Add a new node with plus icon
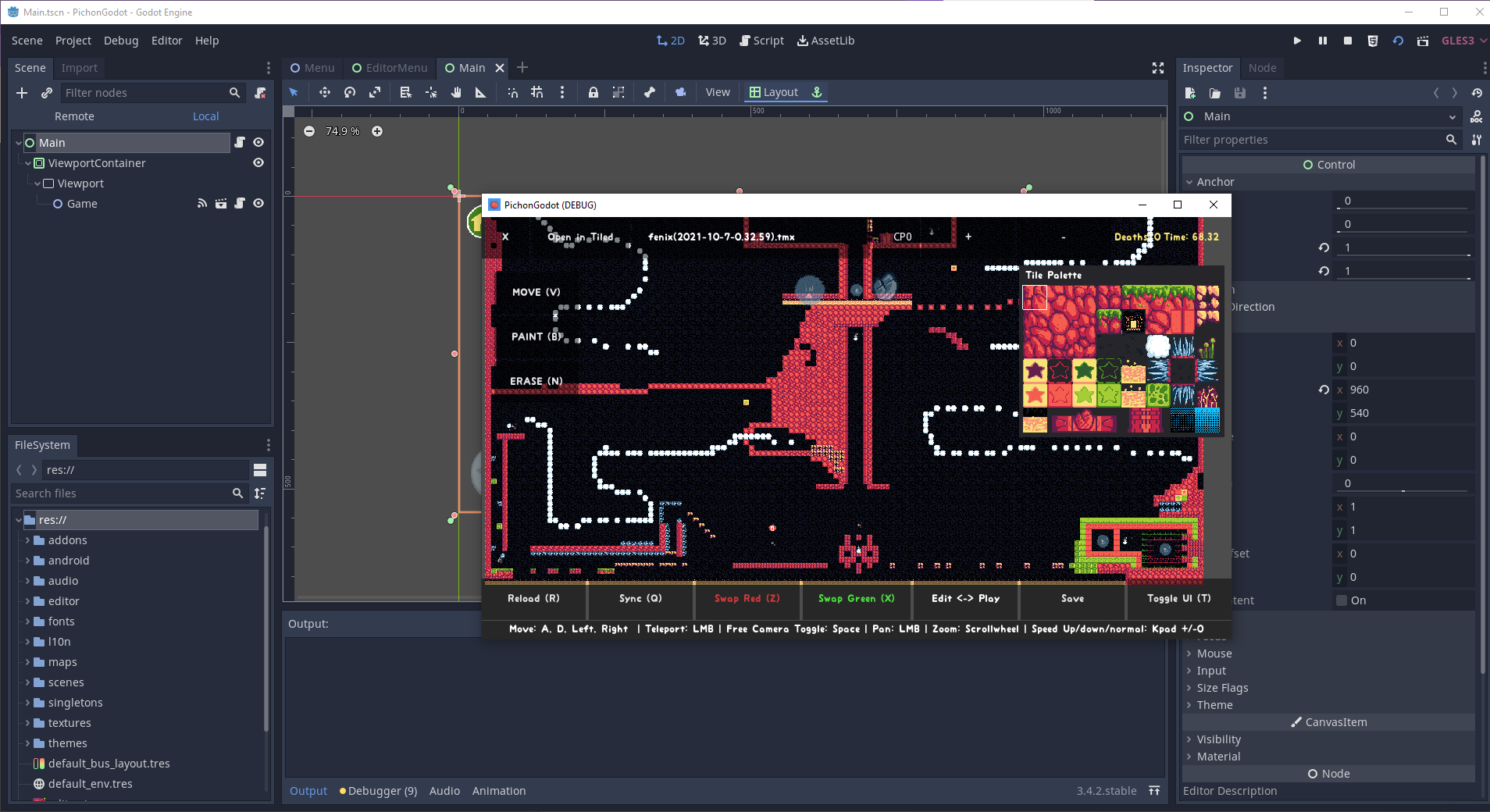Viewport: 1490px width, 812px height. pos(22,93)
